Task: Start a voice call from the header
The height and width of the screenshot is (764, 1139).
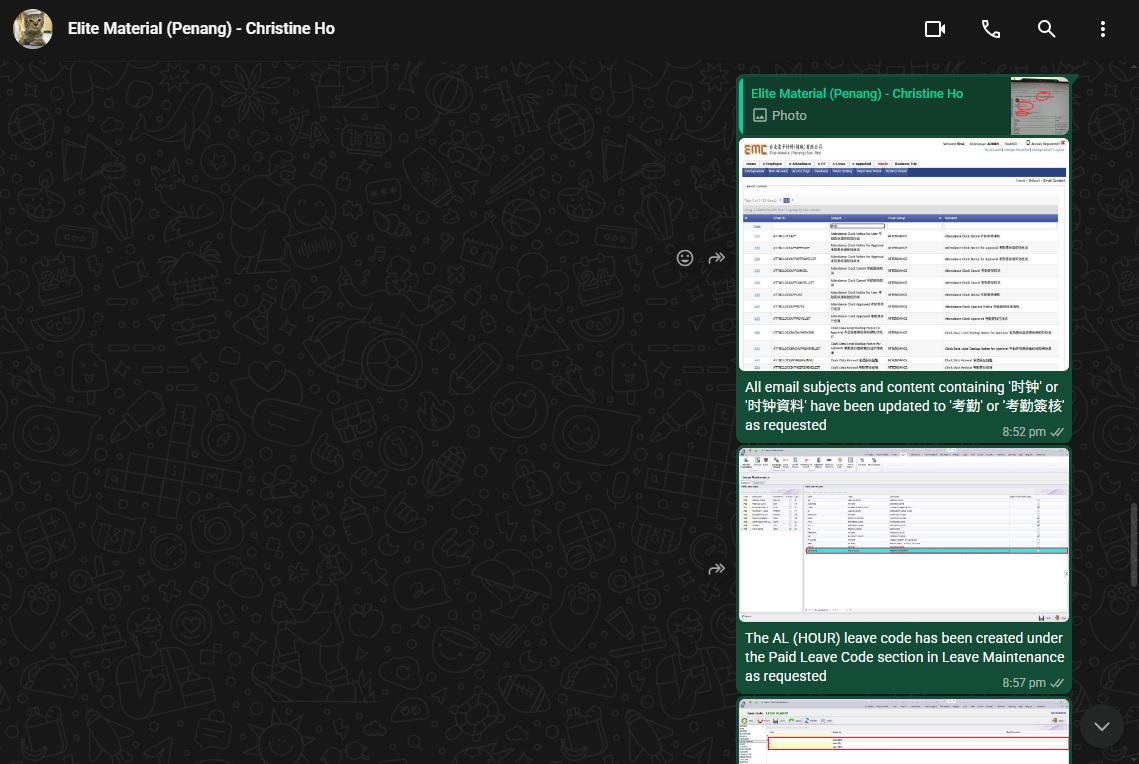Action: (x=991, y=29)
